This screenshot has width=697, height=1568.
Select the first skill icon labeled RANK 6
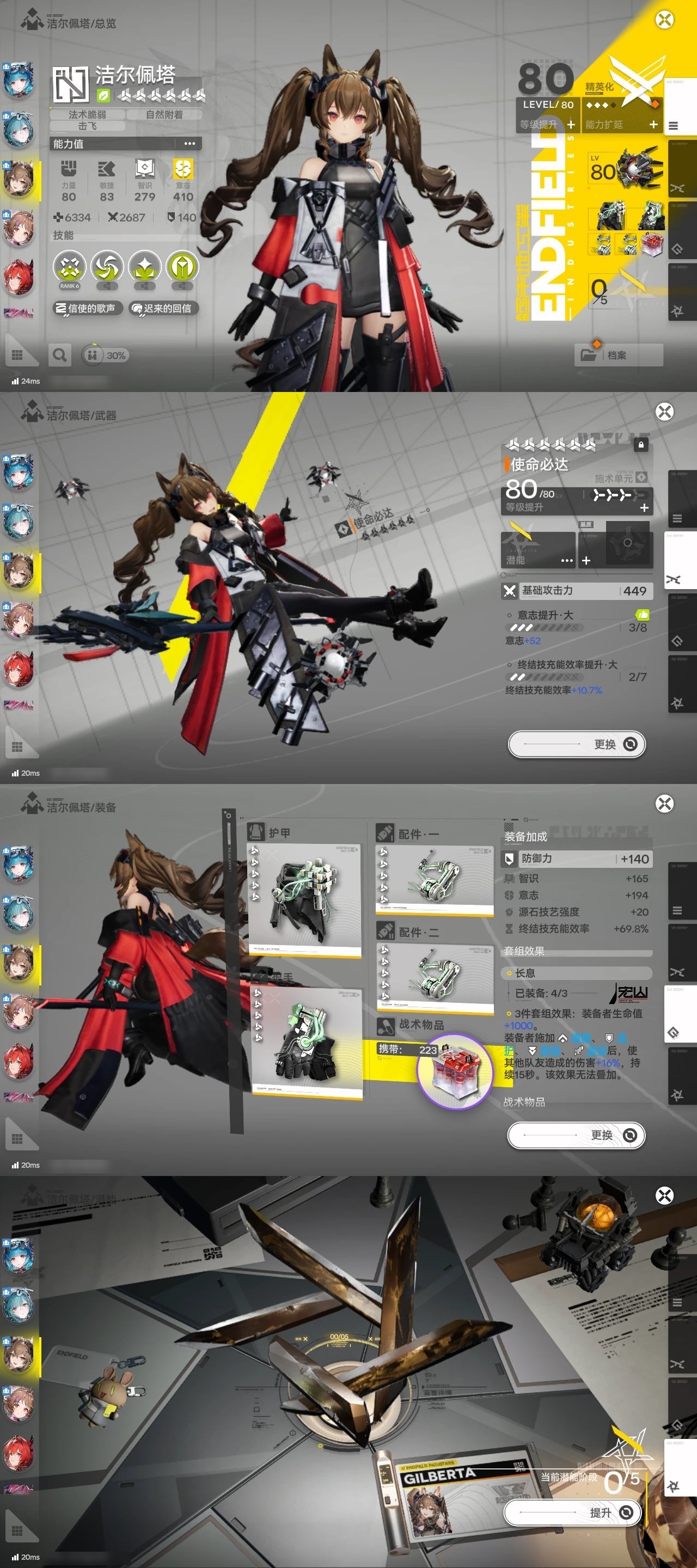[69, 267]
